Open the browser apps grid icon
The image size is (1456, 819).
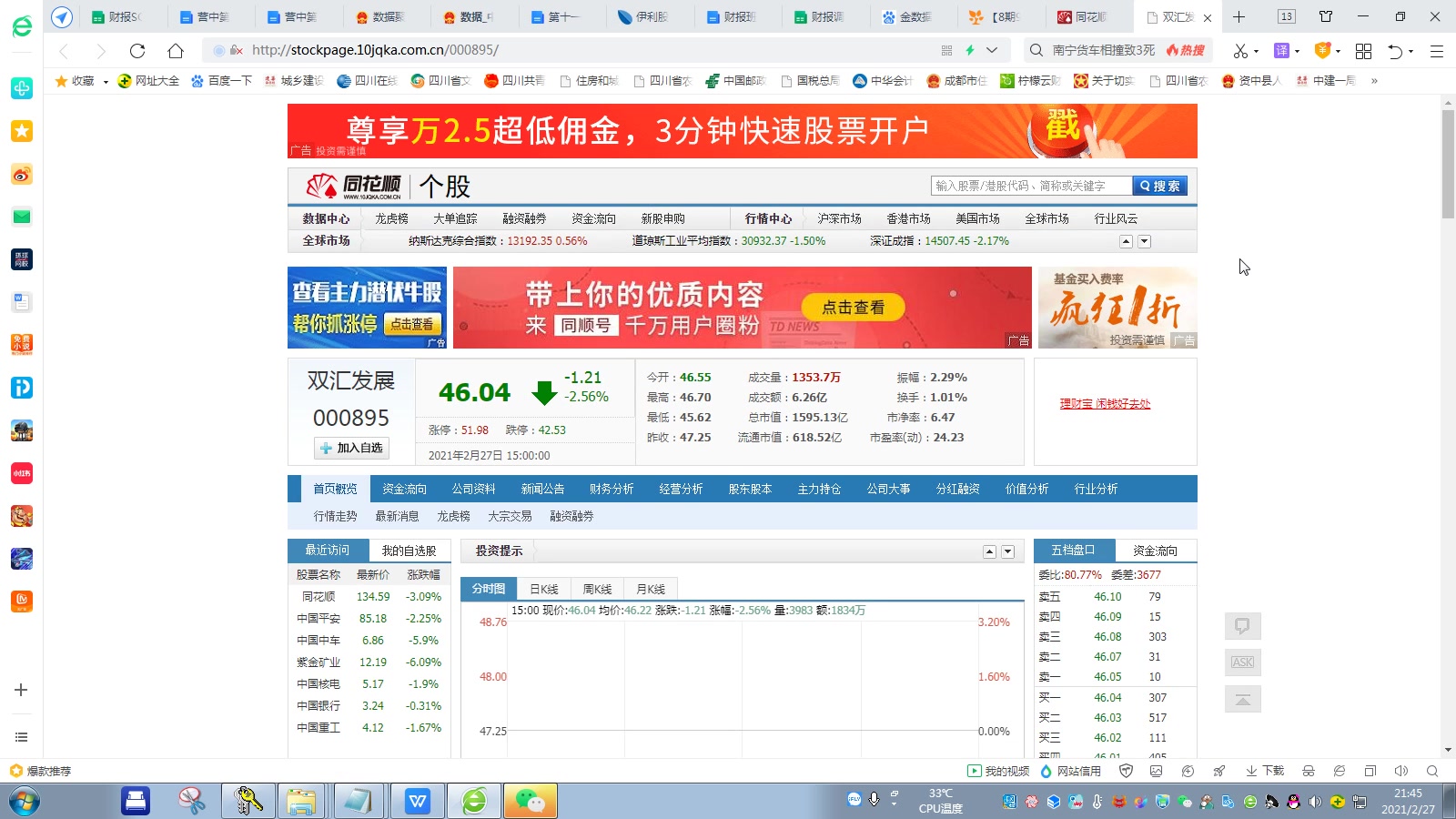pos(1363,51)
